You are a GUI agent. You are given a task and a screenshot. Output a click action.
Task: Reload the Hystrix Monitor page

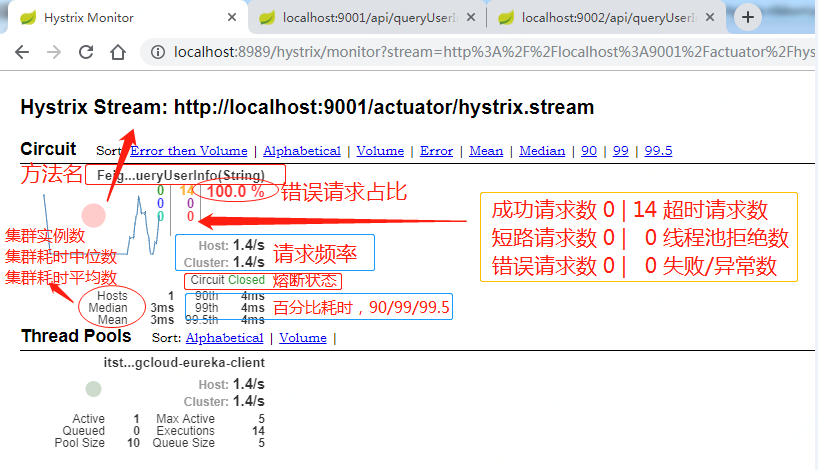point(86,52)
